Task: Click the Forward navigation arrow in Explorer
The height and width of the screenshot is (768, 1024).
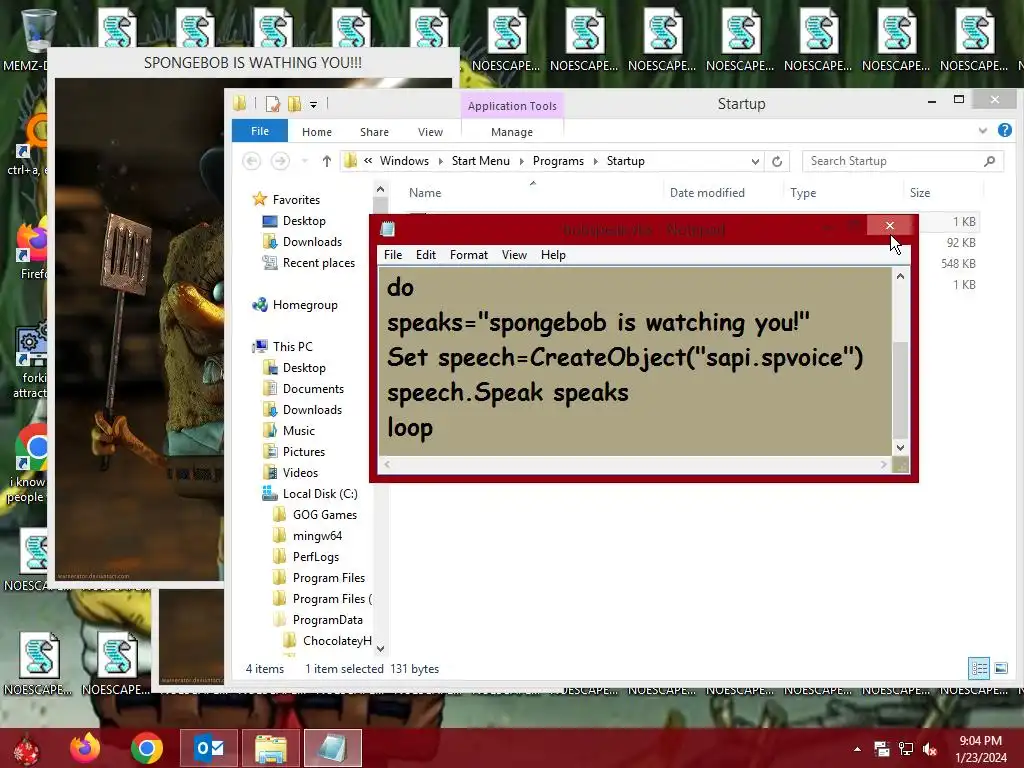Action: point(280,161)
